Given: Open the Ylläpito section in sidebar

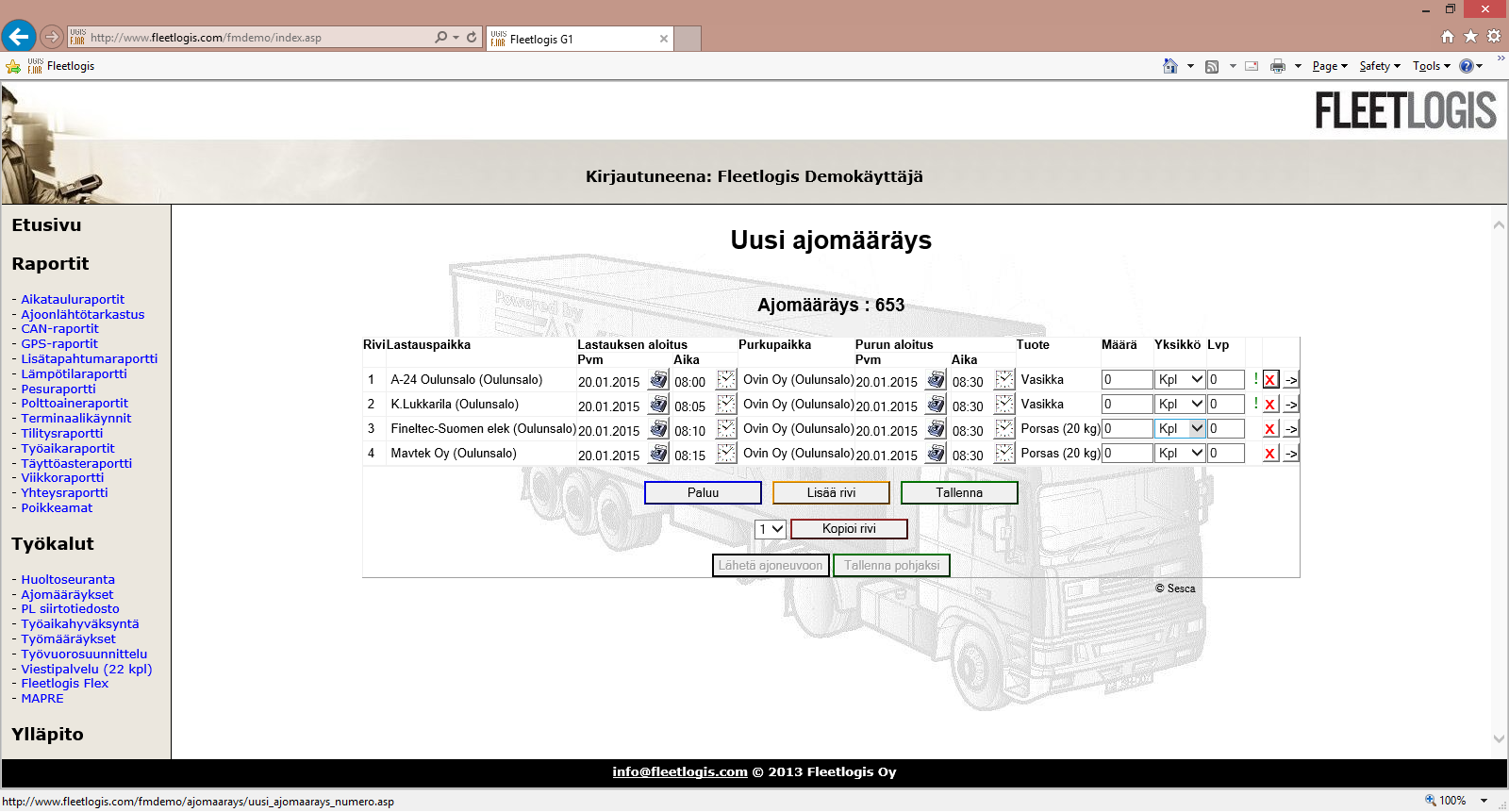Looking at the screenshot, I should [47, 735].
